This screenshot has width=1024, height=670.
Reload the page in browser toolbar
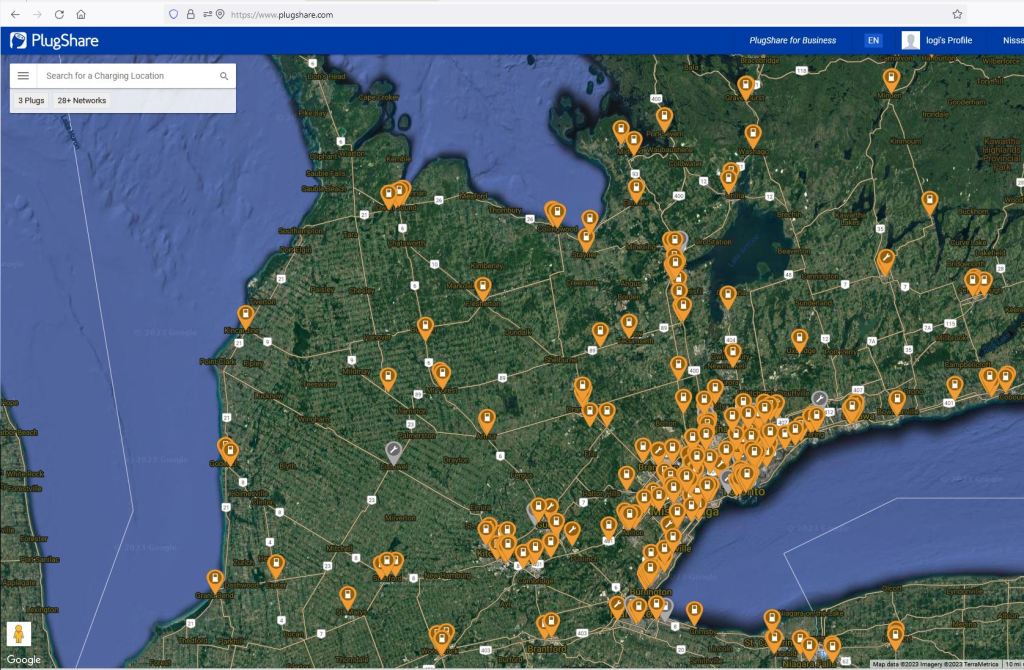point(59,15)
